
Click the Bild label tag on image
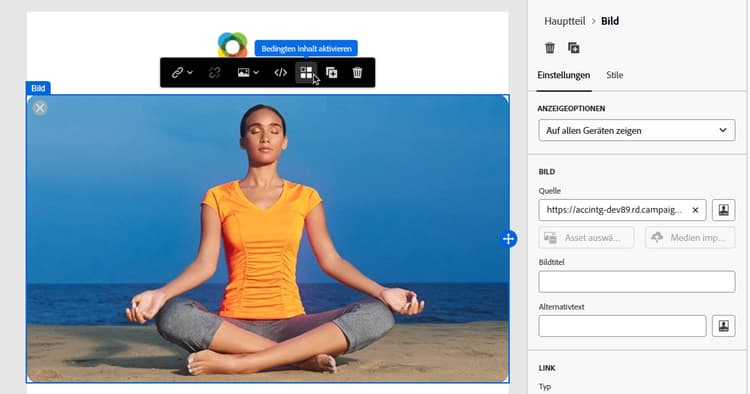point(38,88)
